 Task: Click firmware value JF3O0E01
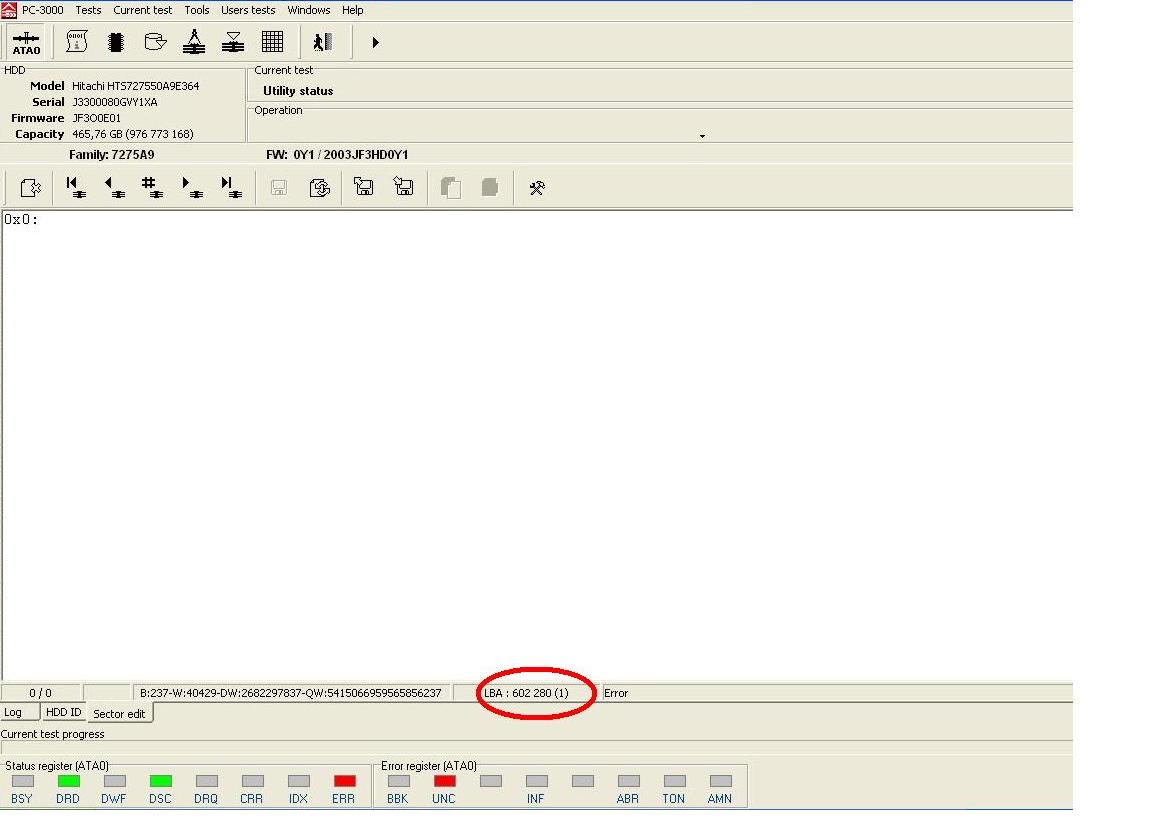pyautogui.click(x=97, y=118)
